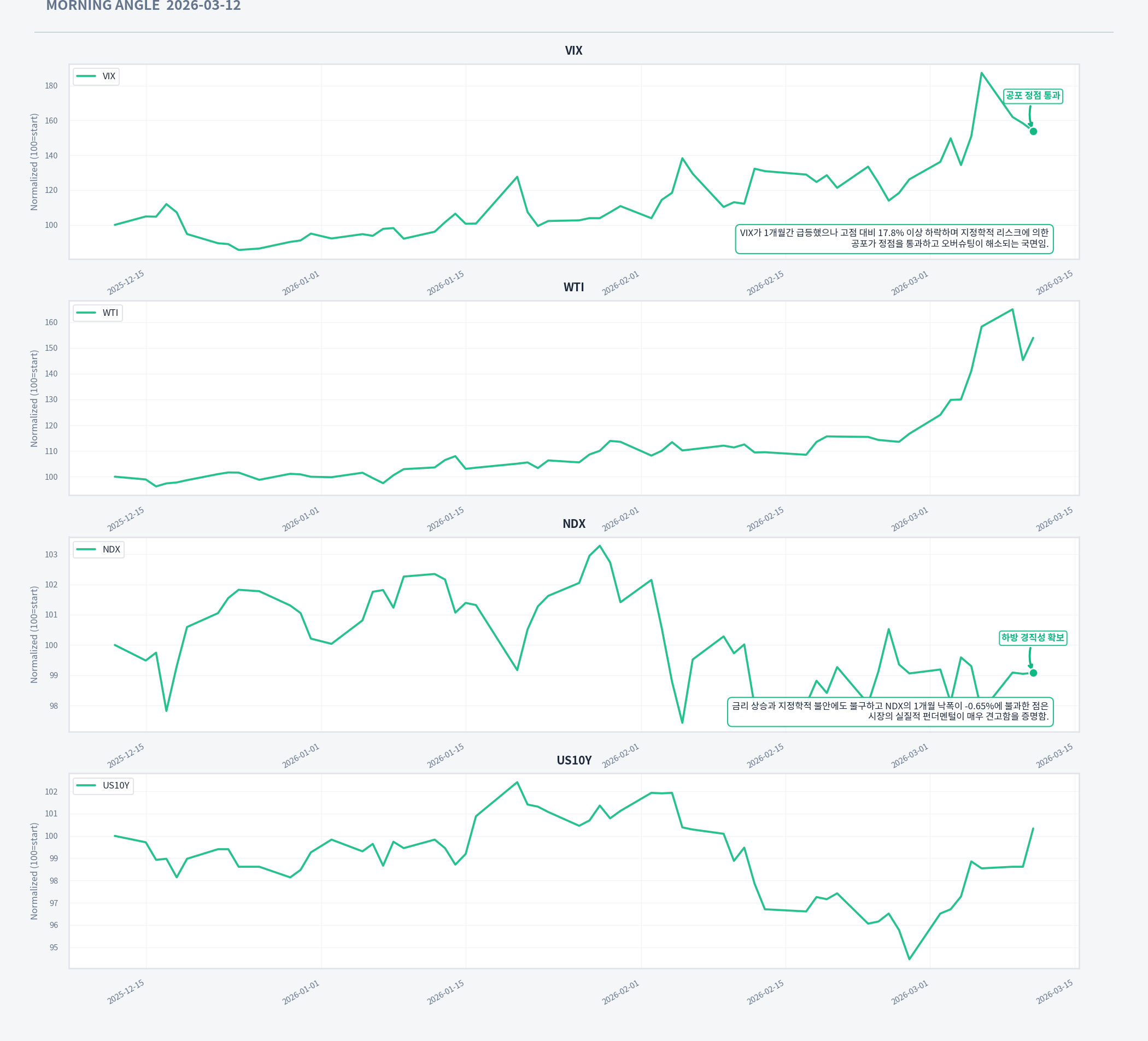Click the VIX chart title
1148x1041 pixels.
573,51
